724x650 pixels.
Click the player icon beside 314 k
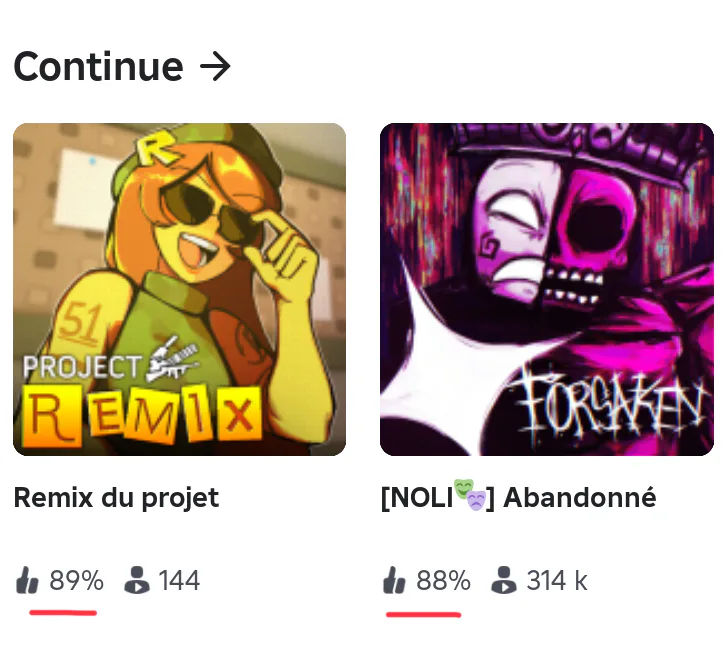pos(504,580)
